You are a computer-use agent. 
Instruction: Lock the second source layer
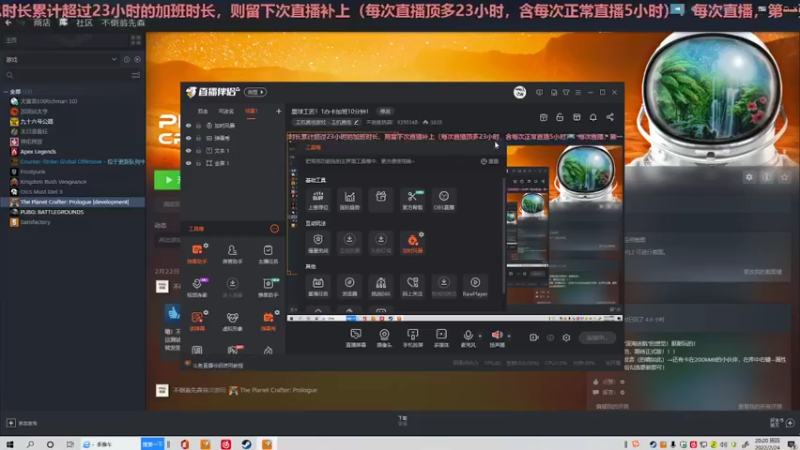click(198, 138)
